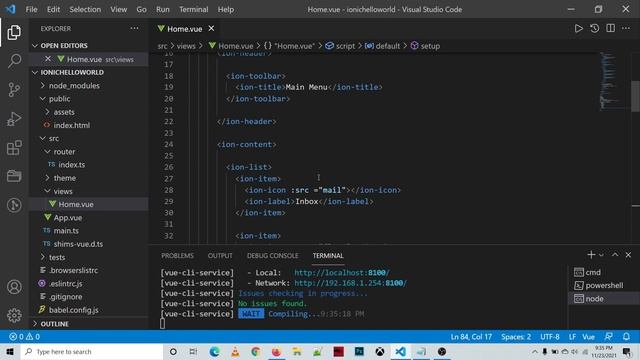Open the Explorer view in activity bar
Image resolution: width=640 pixels, height=360 pixels.
(14, 32)
